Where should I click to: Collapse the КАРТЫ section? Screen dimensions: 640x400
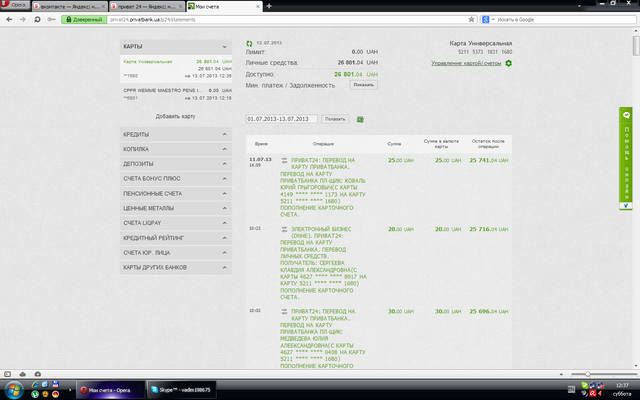(176, 47)
